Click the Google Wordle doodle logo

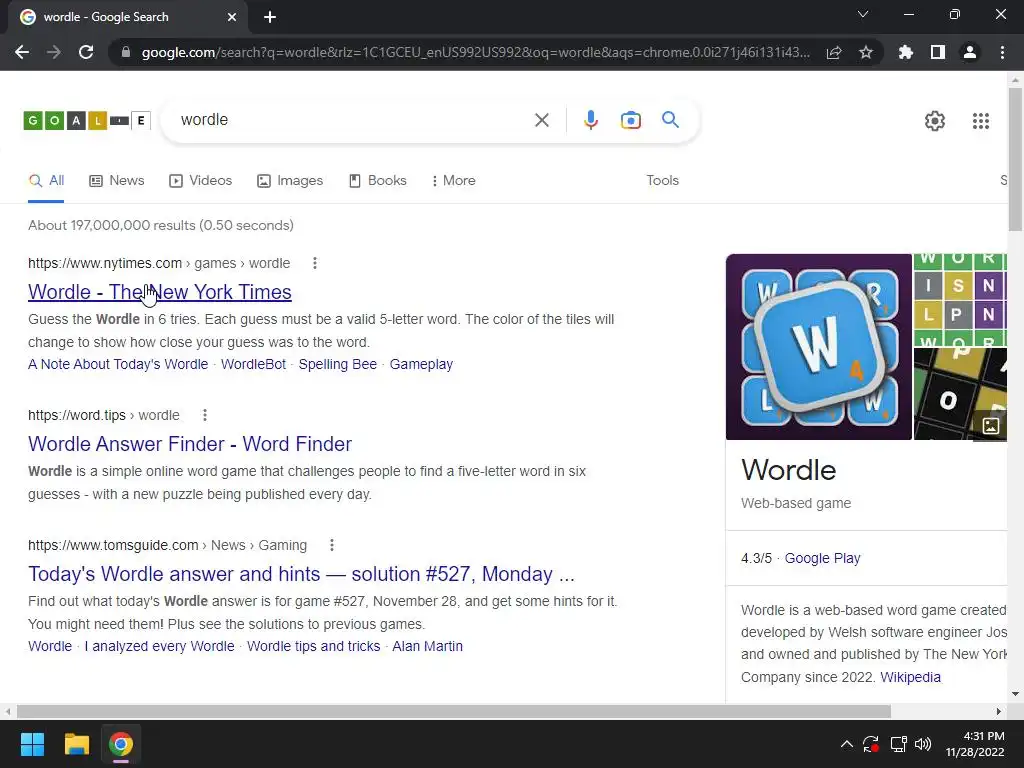pyautogui.click(x=88, y=120)
